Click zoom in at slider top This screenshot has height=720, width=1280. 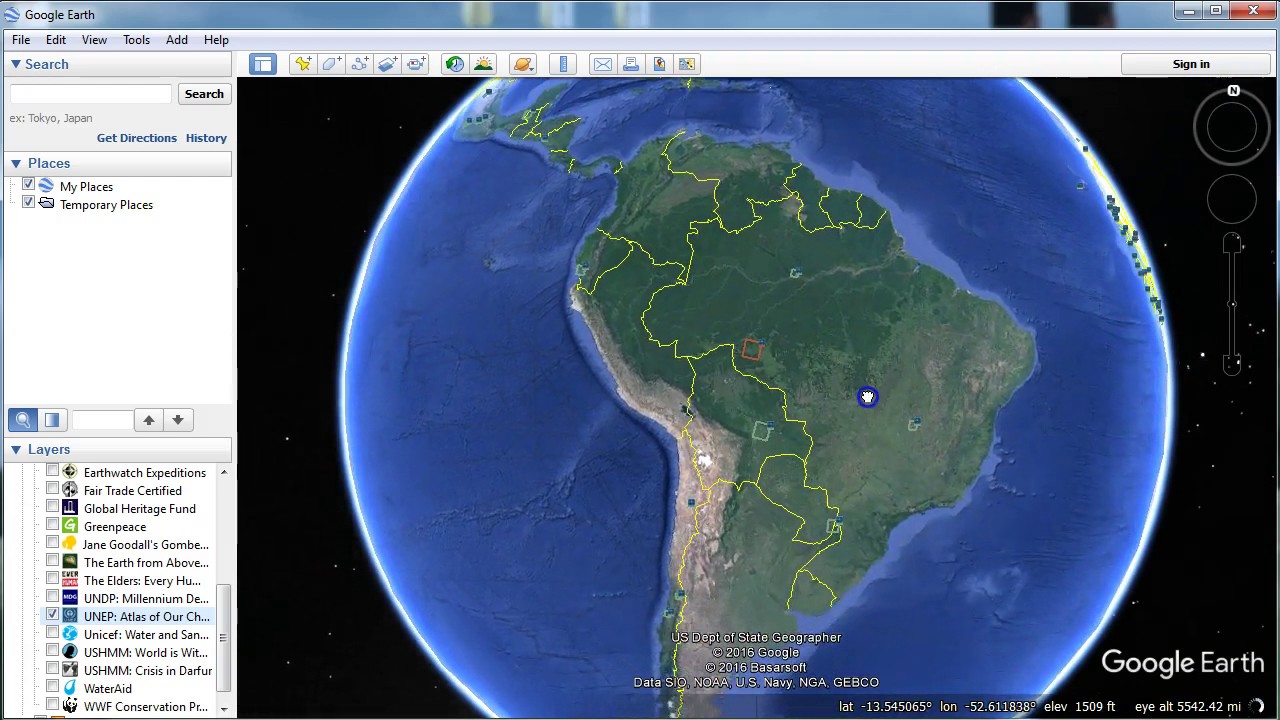point(1232,244)
